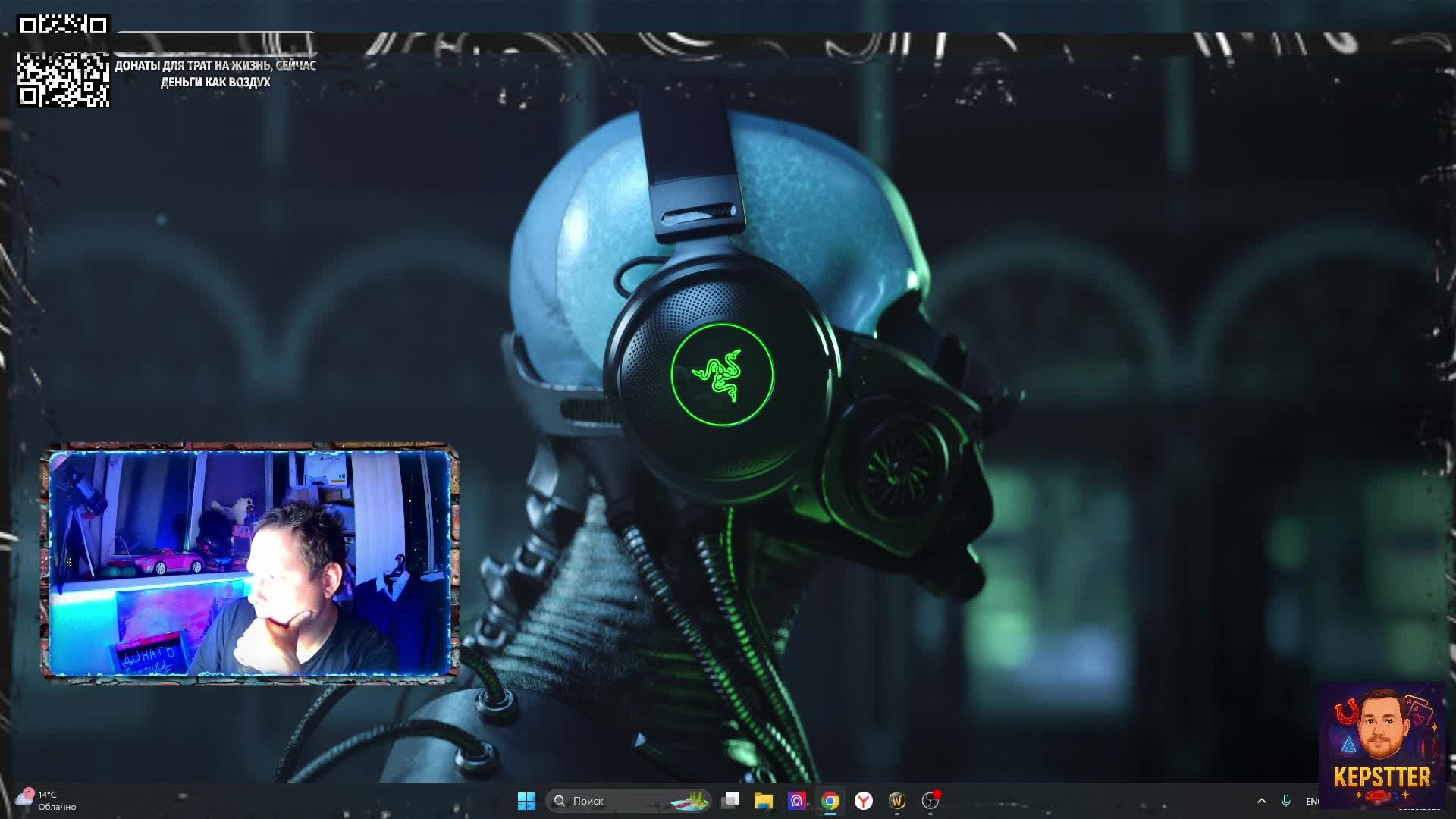The image size is (1456, 819).
Task: Open Task View from the taskbar
Action: [730, 801]
